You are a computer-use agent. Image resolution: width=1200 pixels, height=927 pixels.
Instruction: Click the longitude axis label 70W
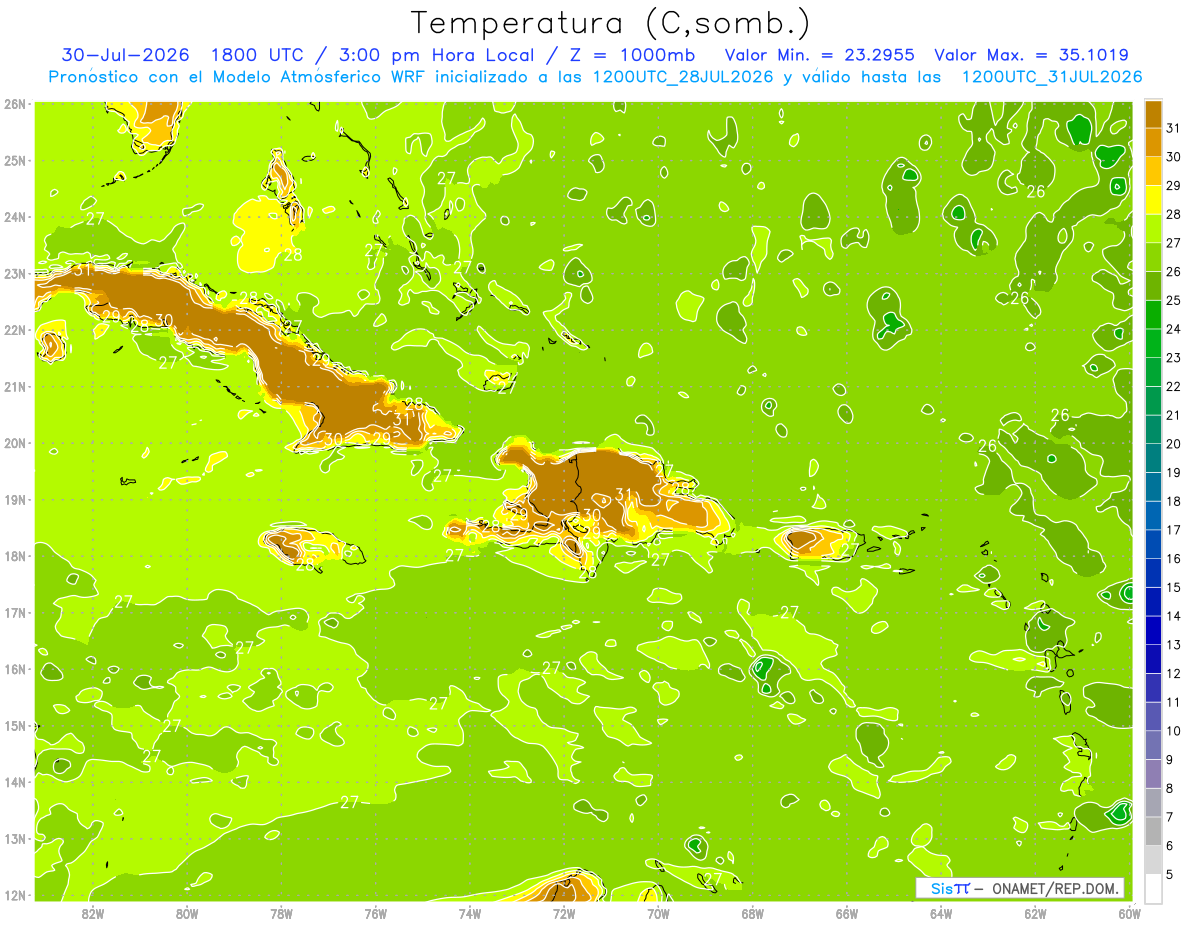pyautogui.click(x=658, y=913)
